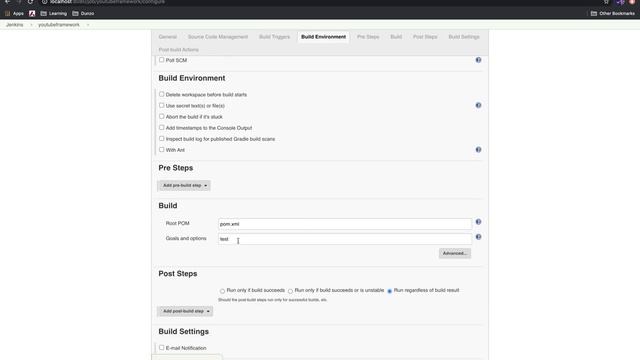View site info icon before localhost
Screen dimensions: 640x360
tap(44, 2)
